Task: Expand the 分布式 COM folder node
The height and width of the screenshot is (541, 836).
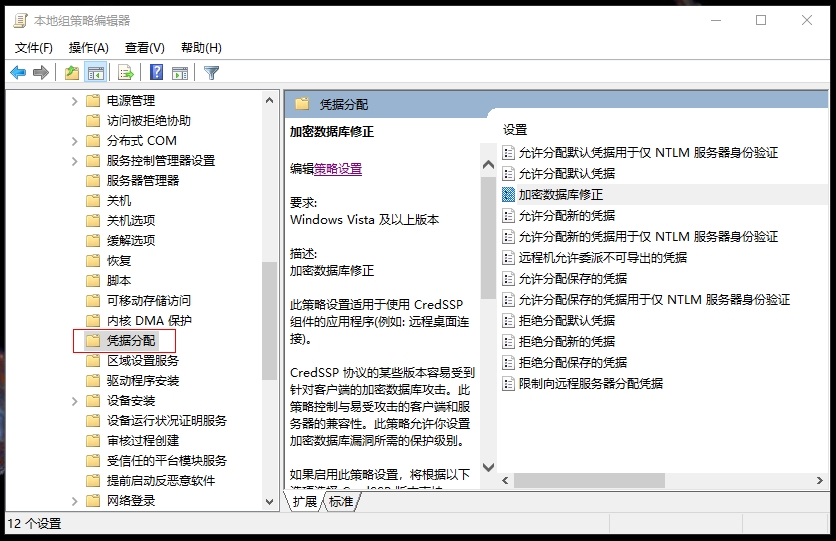Action: 75,141
